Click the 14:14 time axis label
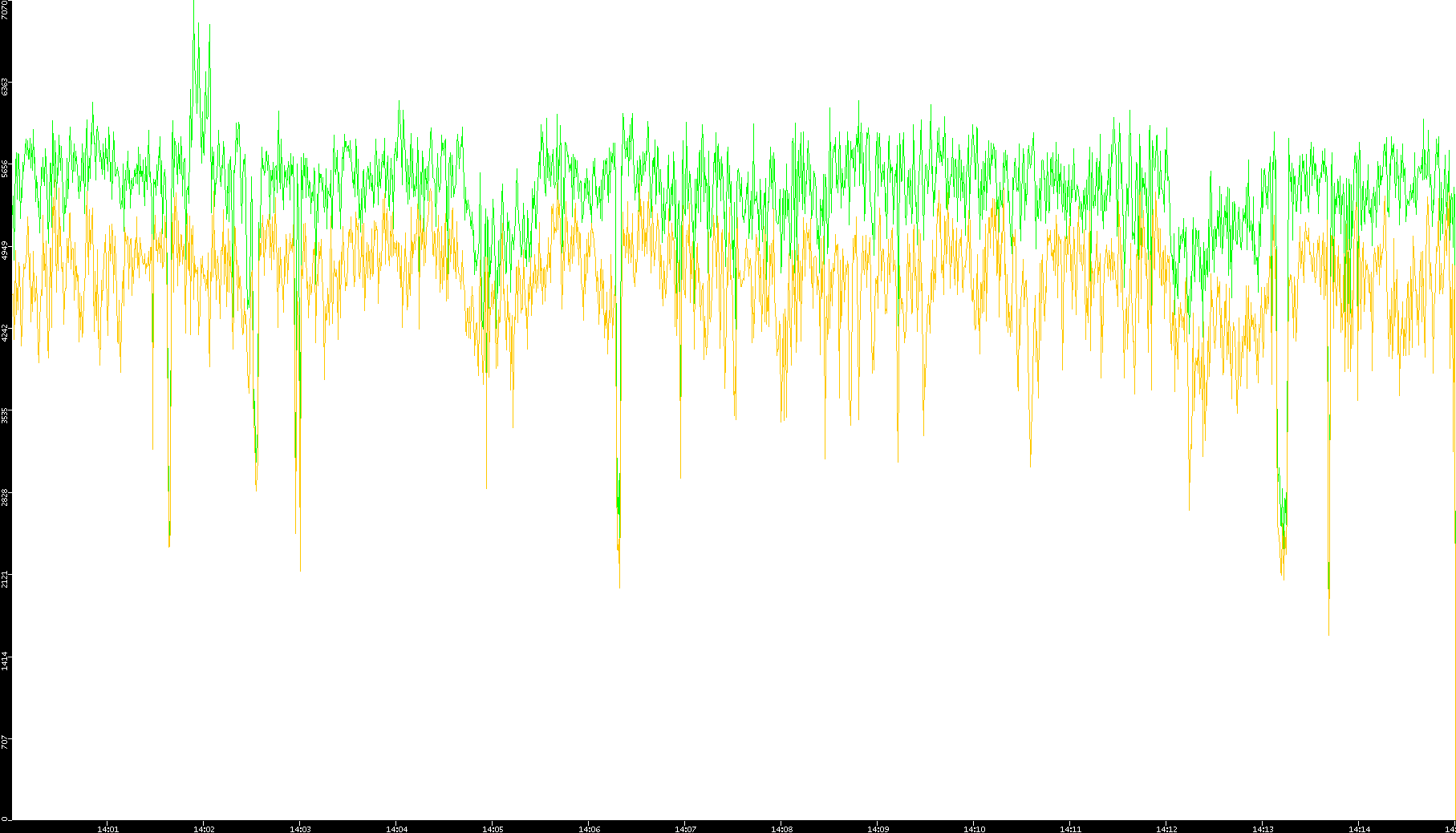 click(x=1359, y=829)
